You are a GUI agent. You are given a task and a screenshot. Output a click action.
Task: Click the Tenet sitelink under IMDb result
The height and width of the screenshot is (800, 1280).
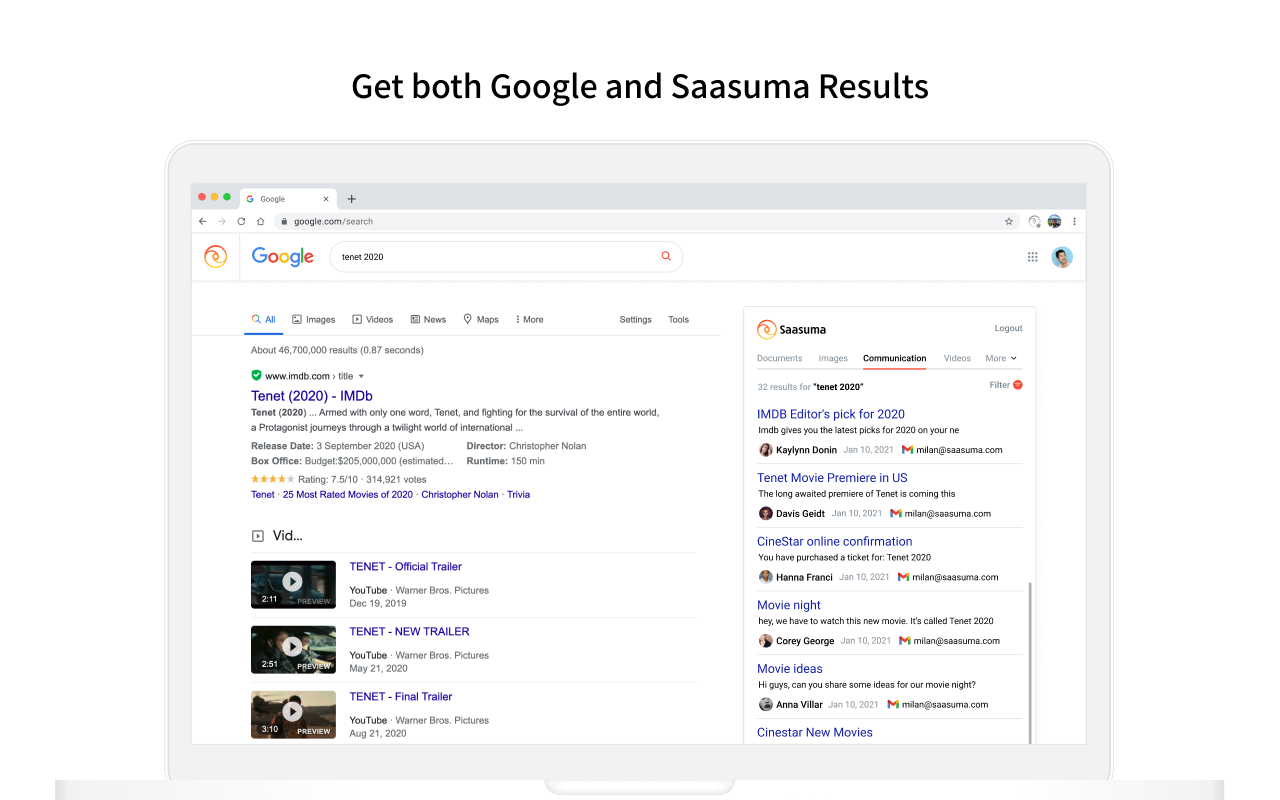click(x=263, y=495)
